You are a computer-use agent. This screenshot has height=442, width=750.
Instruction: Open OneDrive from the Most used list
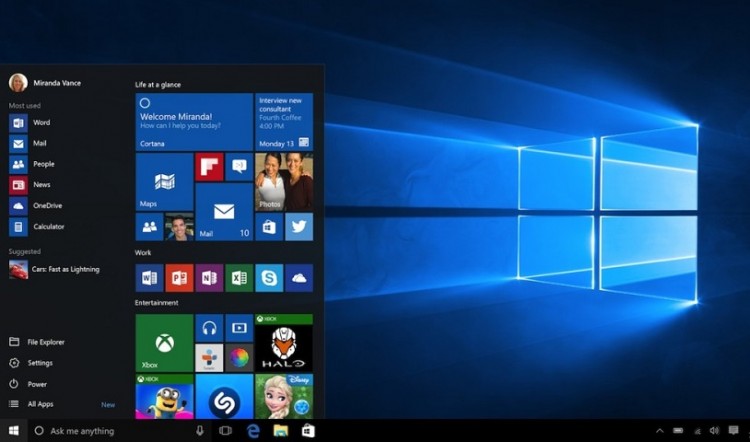pyautogui.click(x=35, y=206)
